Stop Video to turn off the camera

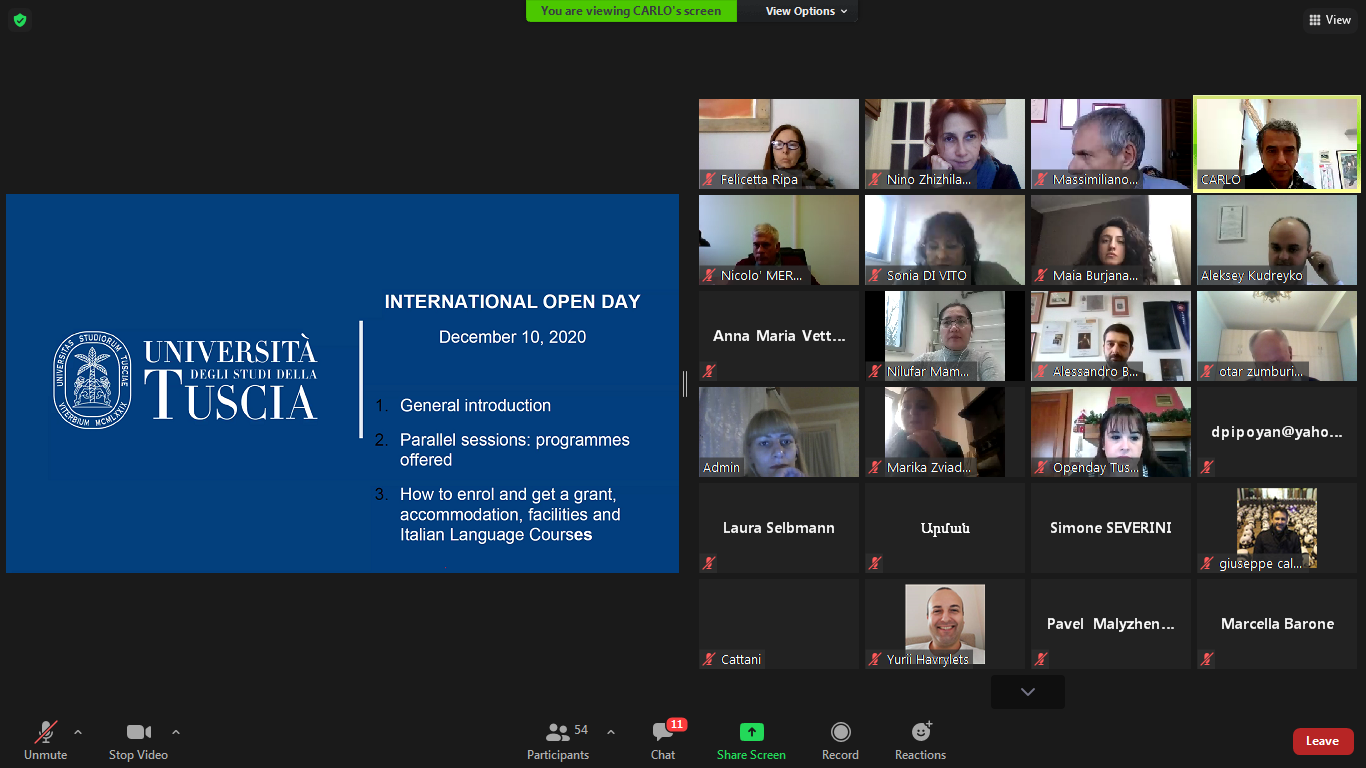[138, 741]
